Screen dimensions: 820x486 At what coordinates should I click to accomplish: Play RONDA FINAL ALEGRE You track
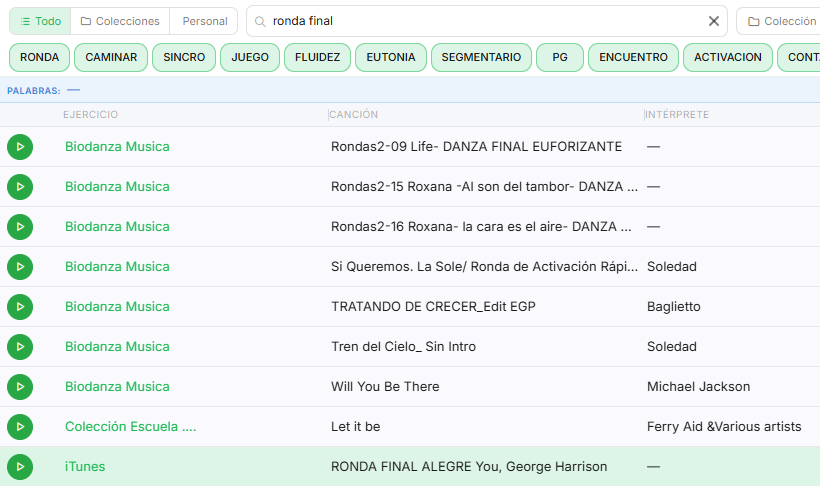20,467
